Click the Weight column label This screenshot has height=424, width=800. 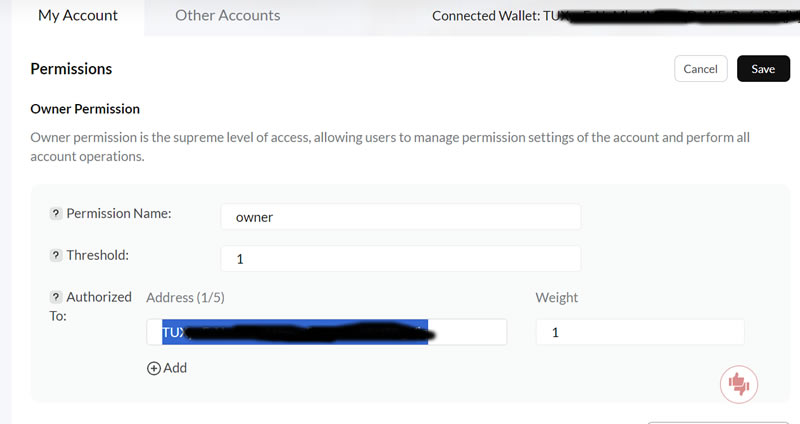click(557, 297)
